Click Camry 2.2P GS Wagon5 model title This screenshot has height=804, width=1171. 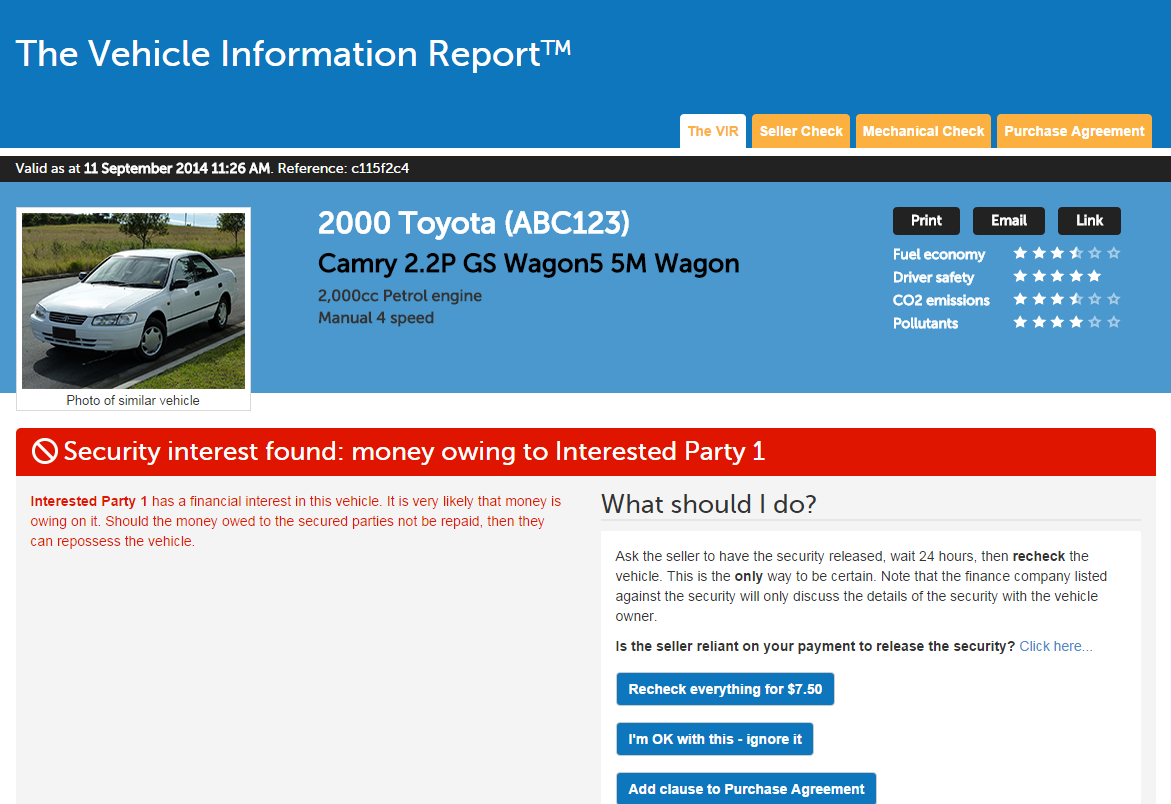(529, 264)
